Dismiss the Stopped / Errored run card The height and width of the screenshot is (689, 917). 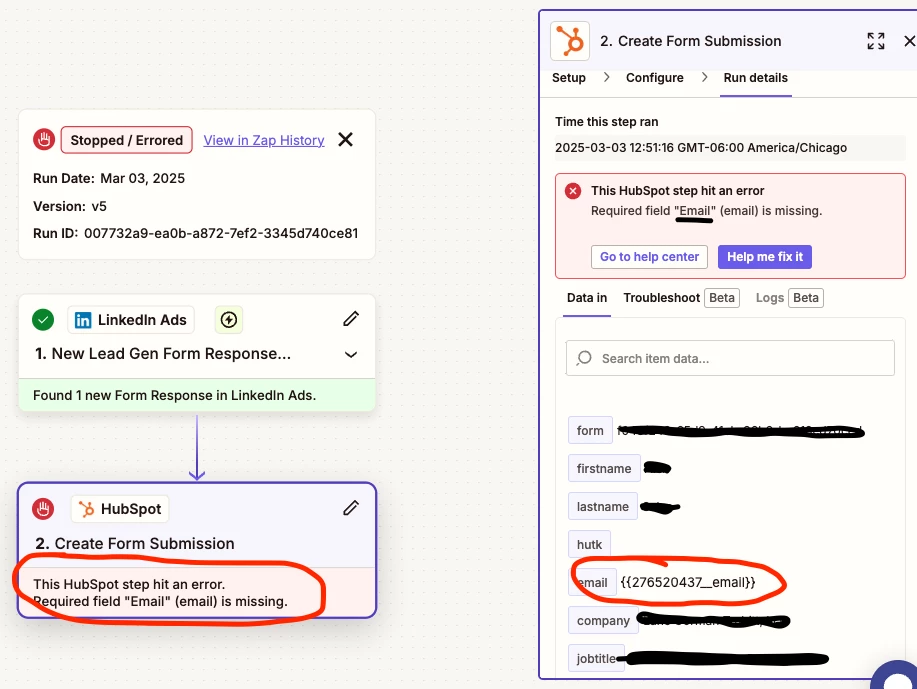[x=346, y=140]
